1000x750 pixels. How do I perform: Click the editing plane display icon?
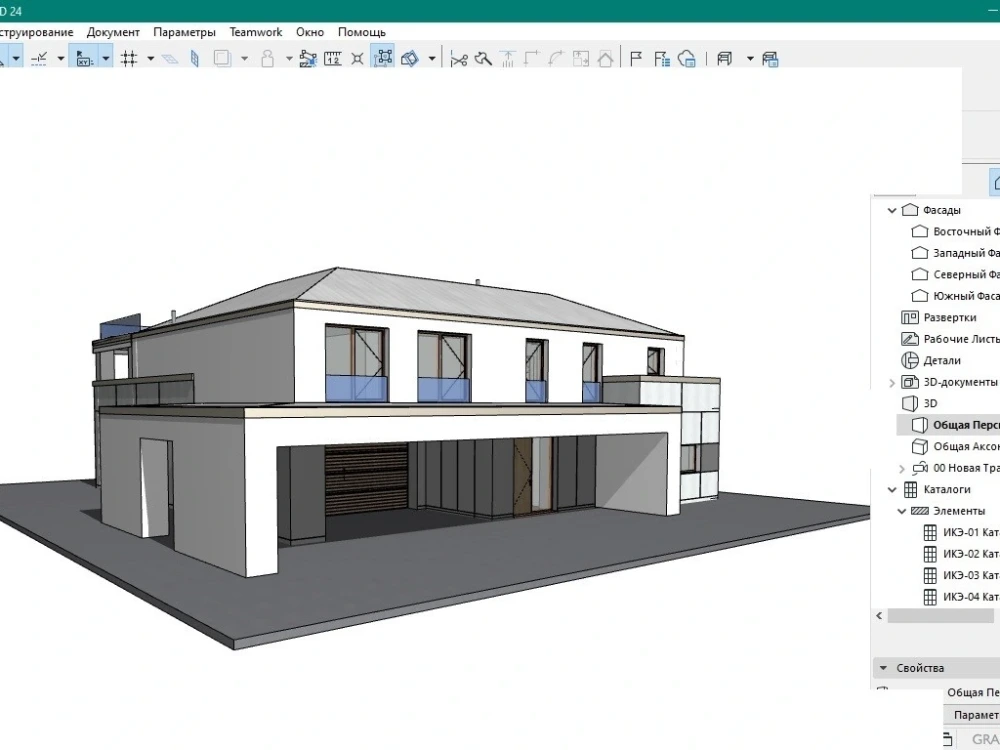pos(170,59)
